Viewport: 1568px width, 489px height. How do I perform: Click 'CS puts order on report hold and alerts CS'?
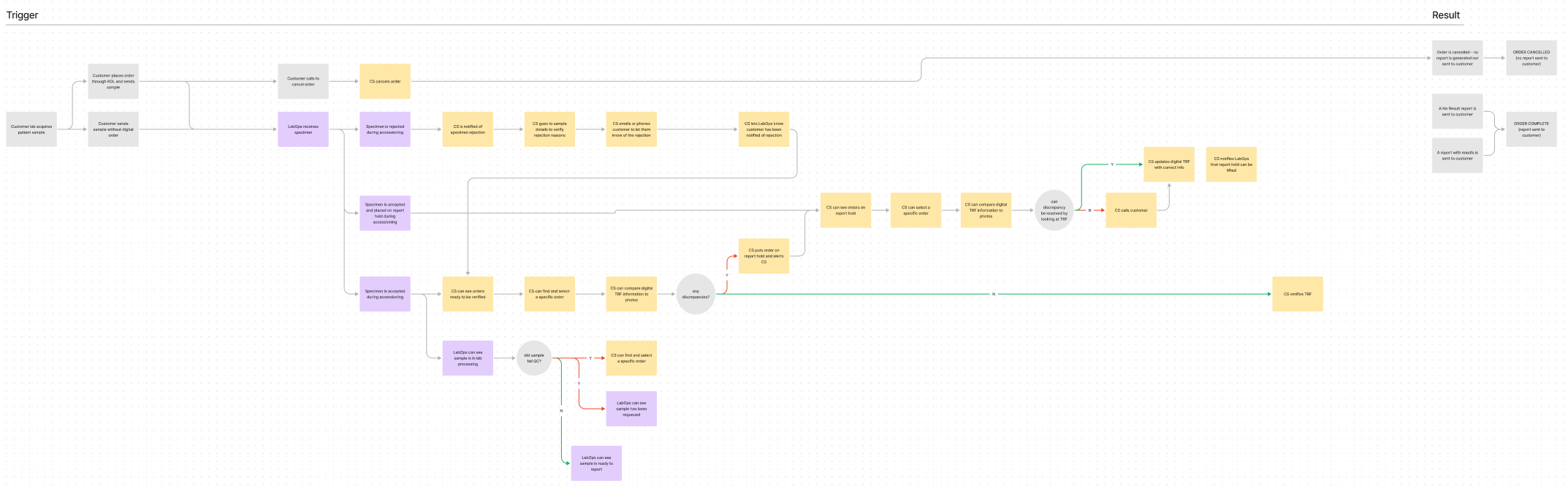[764, 256]
